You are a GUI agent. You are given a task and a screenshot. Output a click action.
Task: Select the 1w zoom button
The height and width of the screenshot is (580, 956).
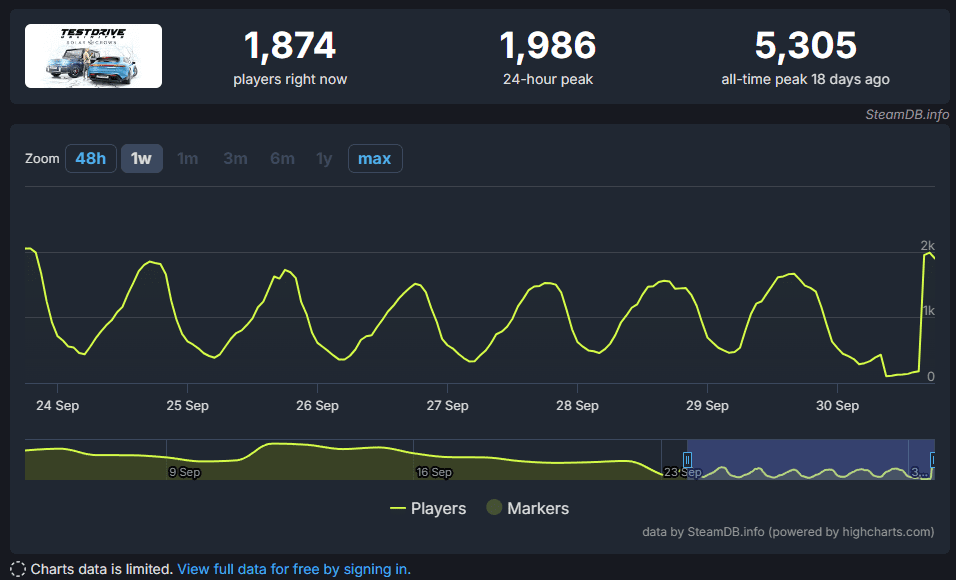(x=141, y=159)
